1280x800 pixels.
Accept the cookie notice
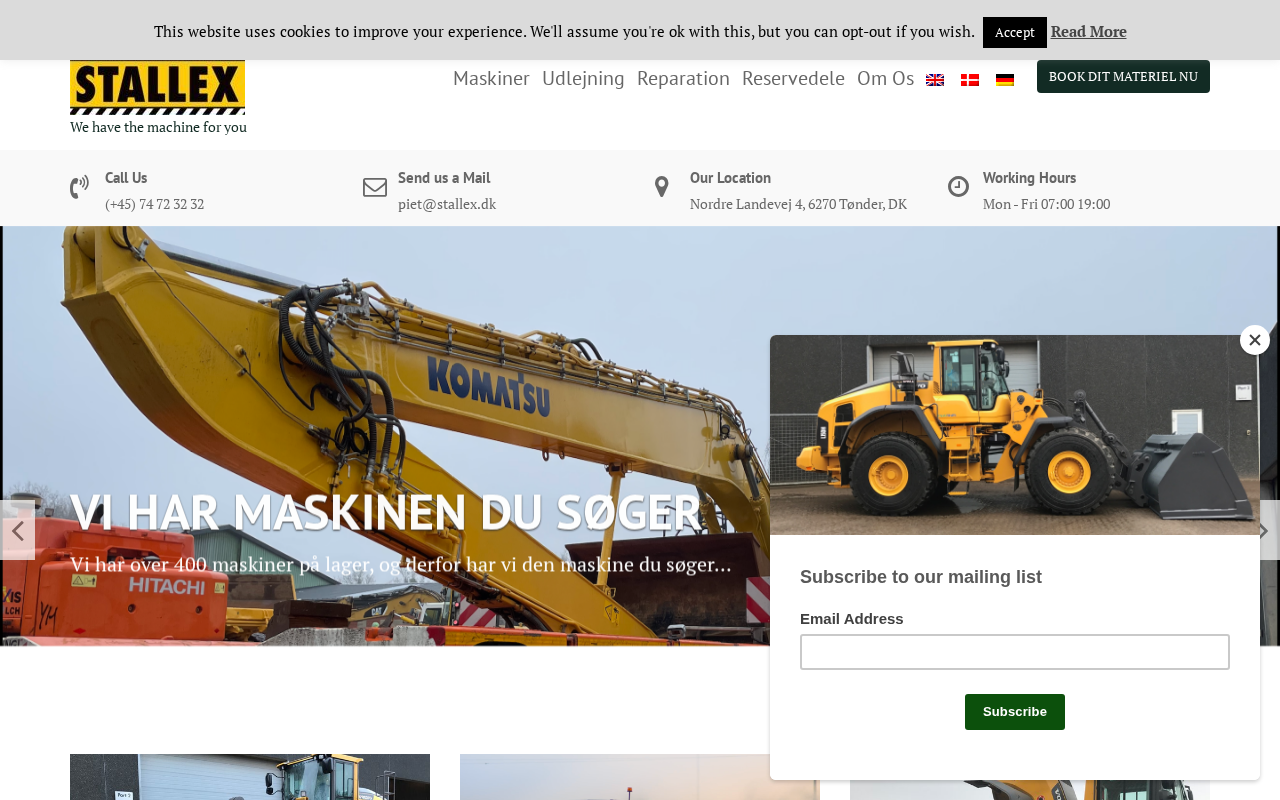[1015, 32]
